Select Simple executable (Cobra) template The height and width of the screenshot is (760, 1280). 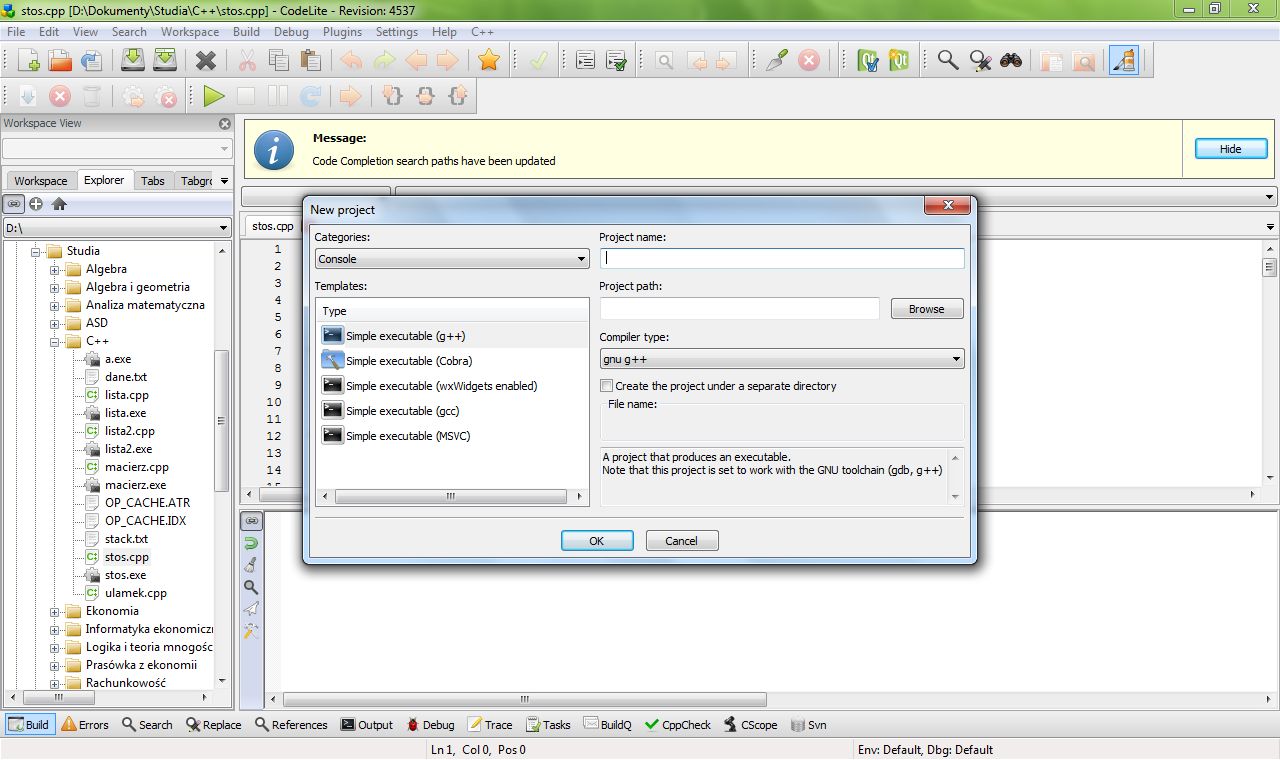click(x=408, y=361)
